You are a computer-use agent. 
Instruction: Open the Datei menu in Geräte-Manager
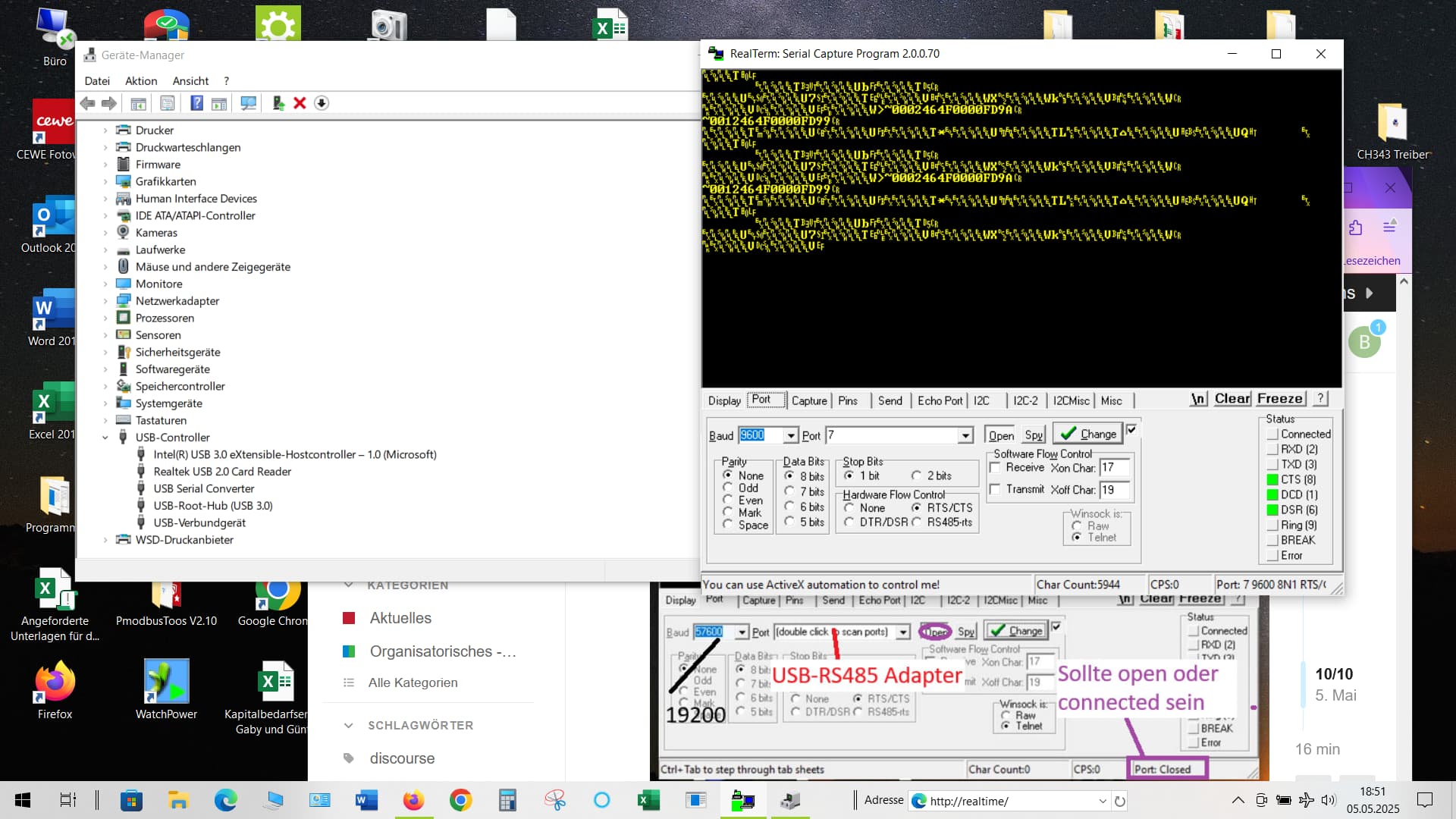pos(97,81)
